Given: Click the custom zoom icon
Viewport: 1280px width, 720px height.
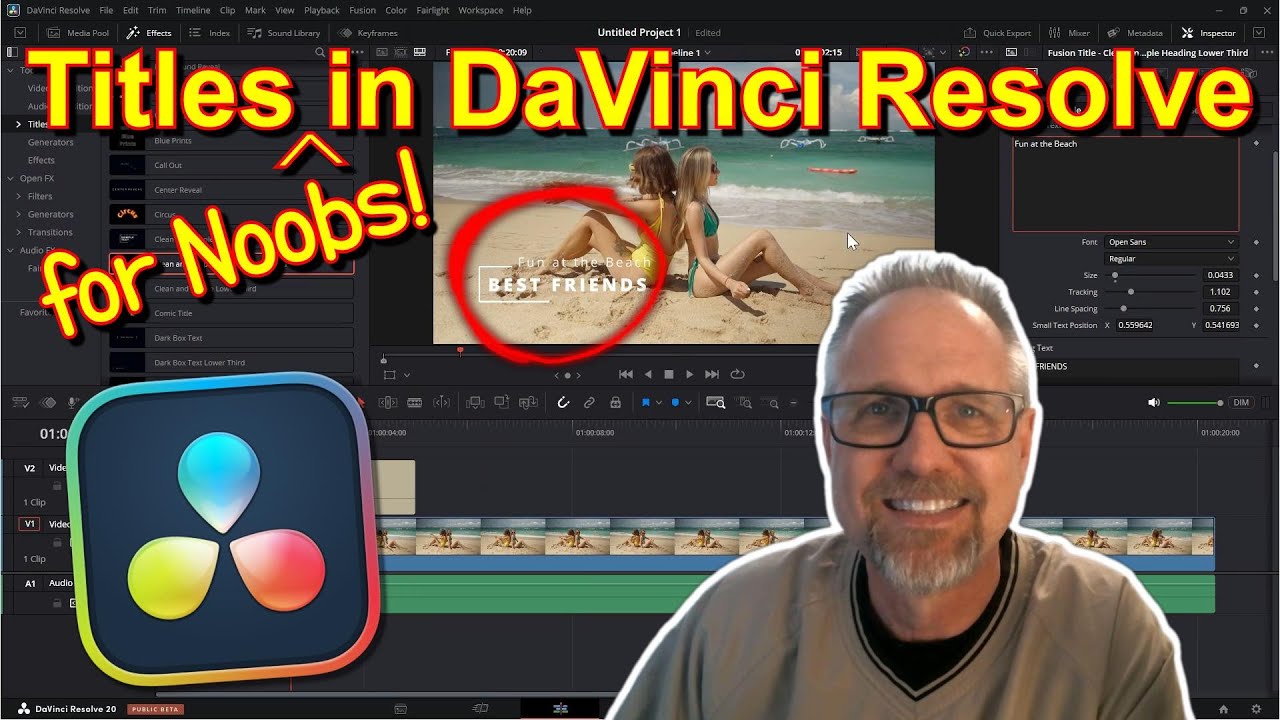Looking at the screenshot, I should [771, 403].
